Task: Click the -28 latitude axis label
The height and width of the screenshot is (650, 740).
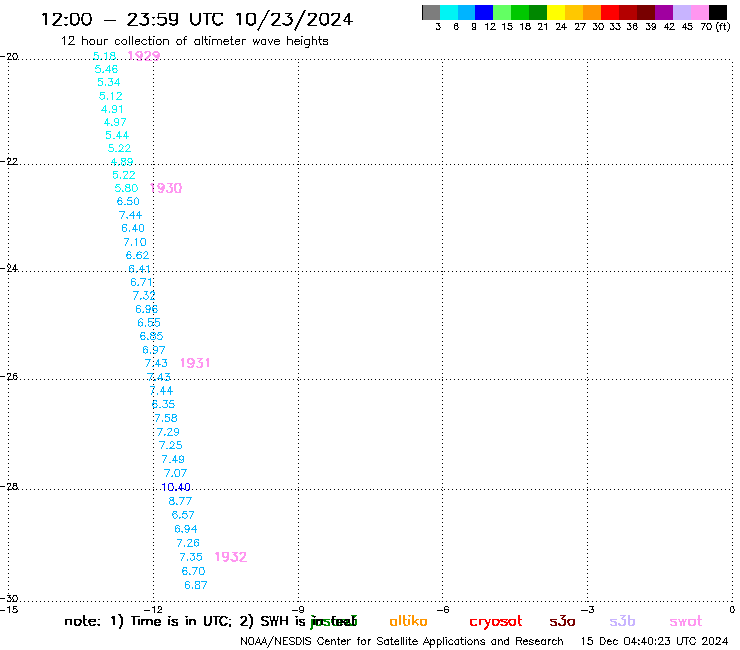Action: tap(9, 486)
